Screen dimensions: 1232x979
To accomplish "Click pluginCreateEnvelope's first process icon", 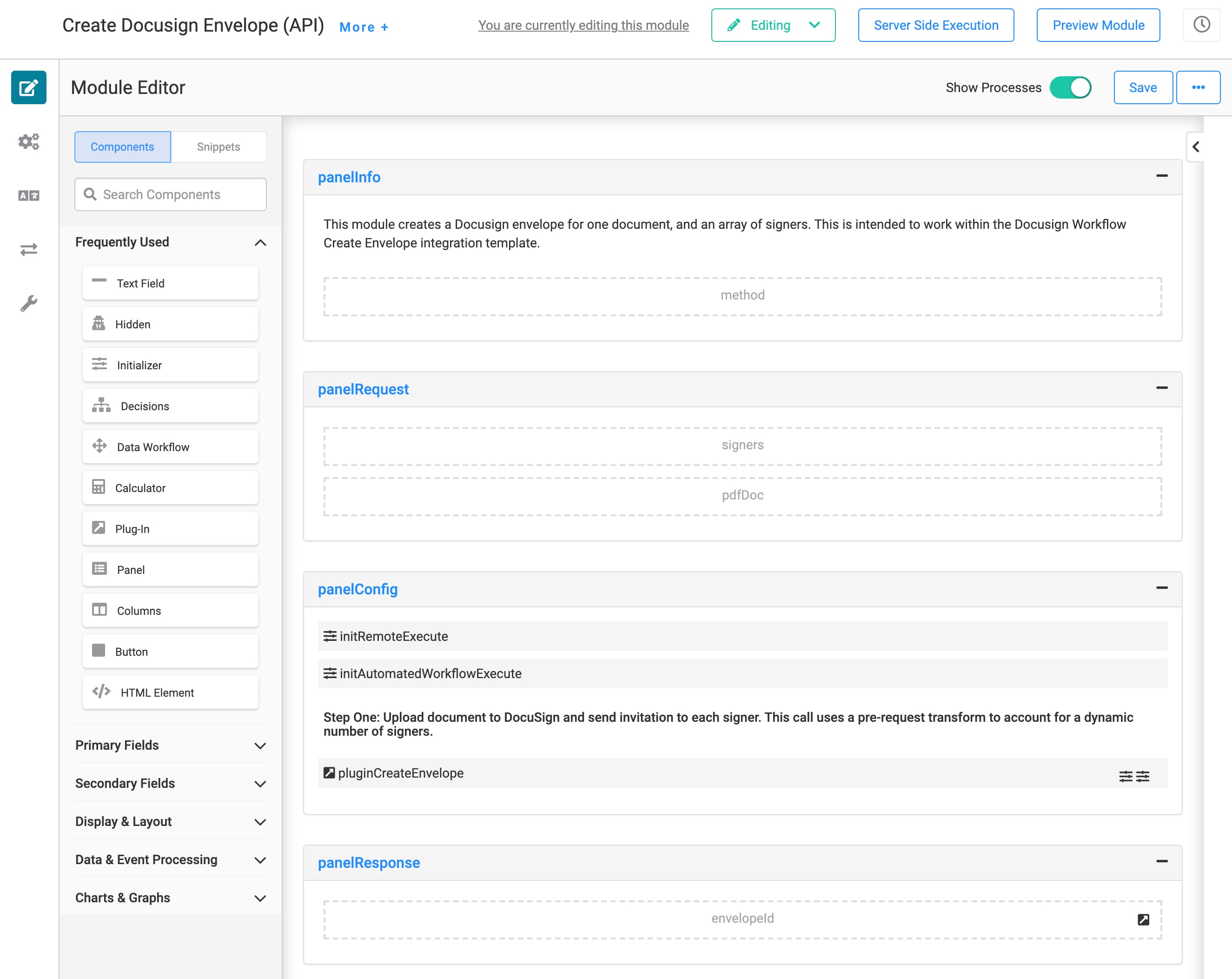I will pyautogui.click(x=1126, y=776).
